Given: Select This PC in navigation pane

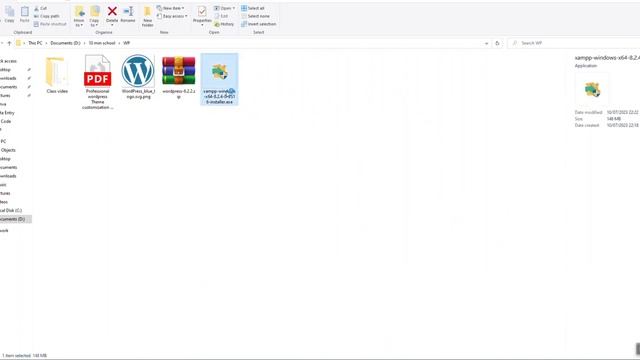Looking at the screenshot, I should 3,141.
